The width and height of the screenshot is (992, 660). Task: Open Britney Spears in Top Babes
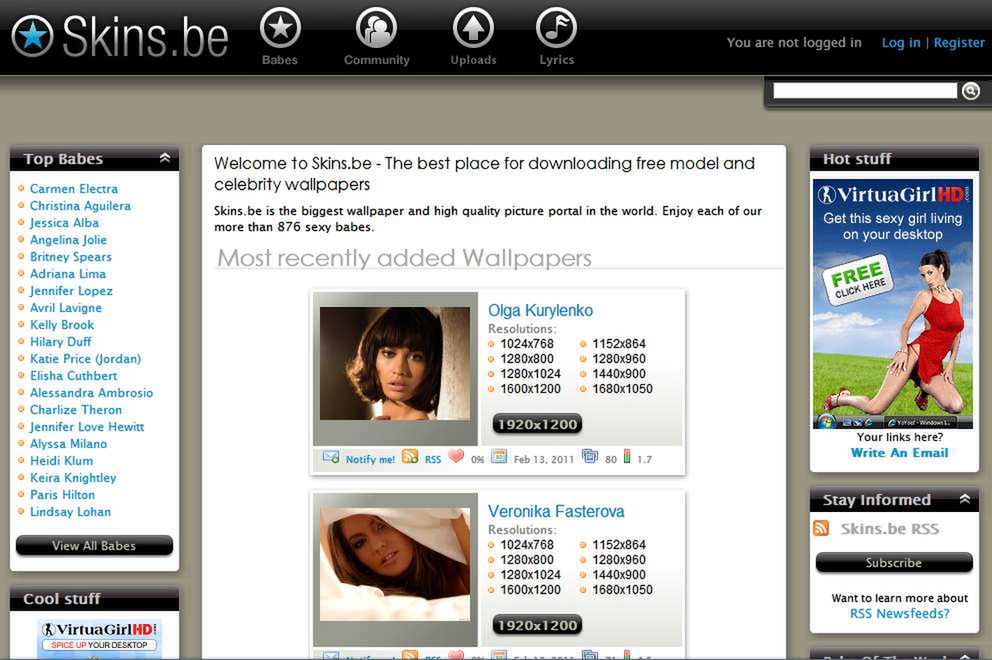pyautogui.click(x=71, y=257)
